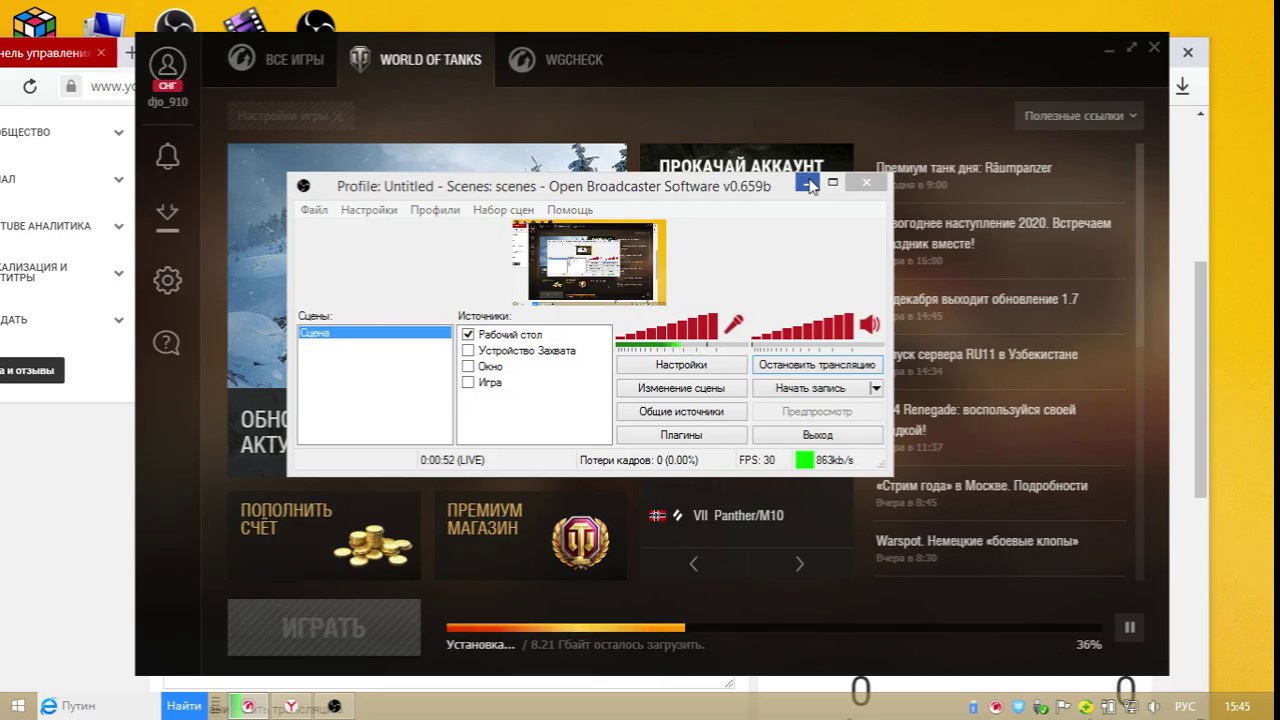Open Game Center settings gear icon
This screenshot has width=1280, height=720.
[167, 280]
